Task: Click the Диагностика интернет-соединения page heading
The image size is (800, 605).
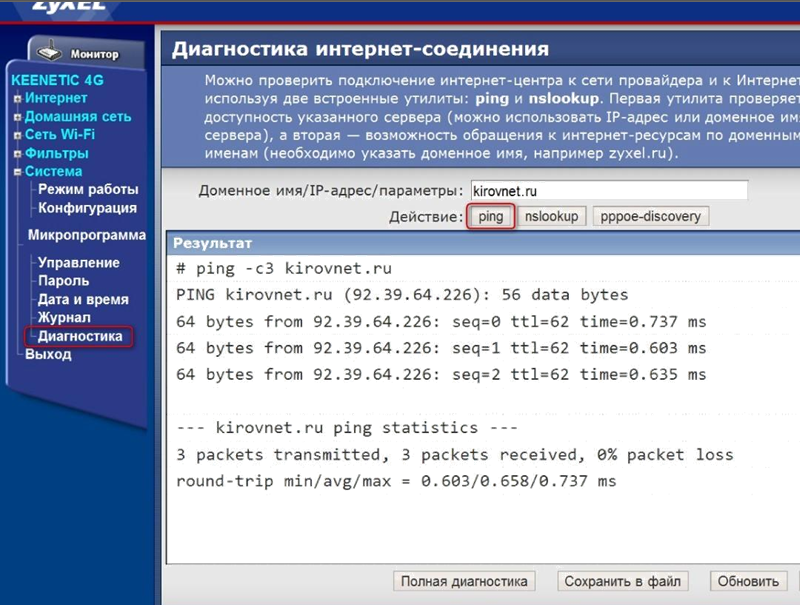Action: [x=360, y=49]
